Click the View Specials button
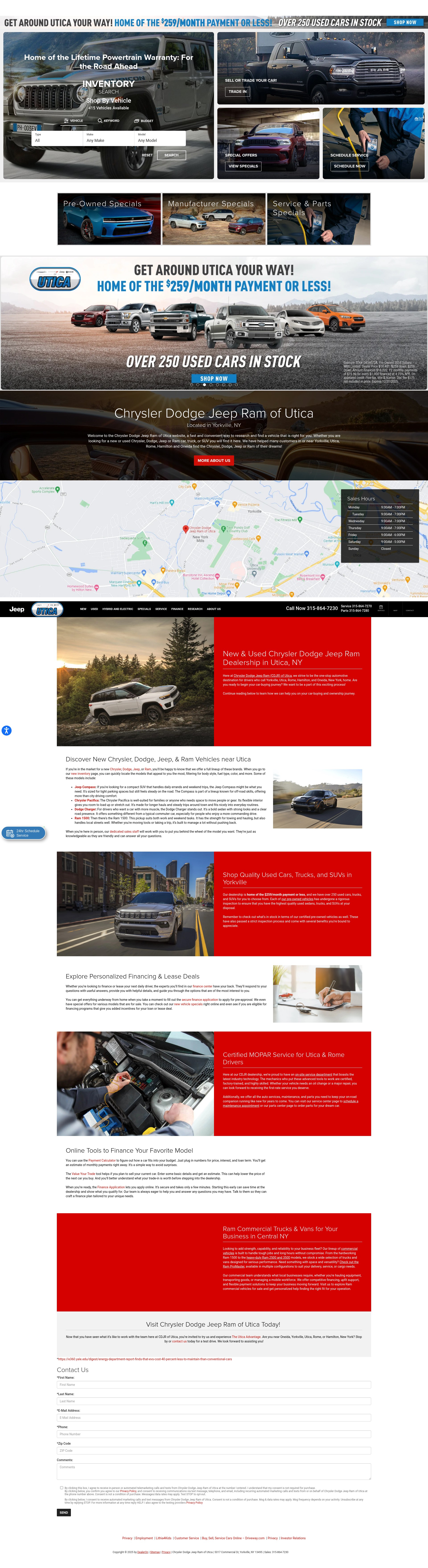Viewport: 428px width, 1568px height. coord(243,166)
